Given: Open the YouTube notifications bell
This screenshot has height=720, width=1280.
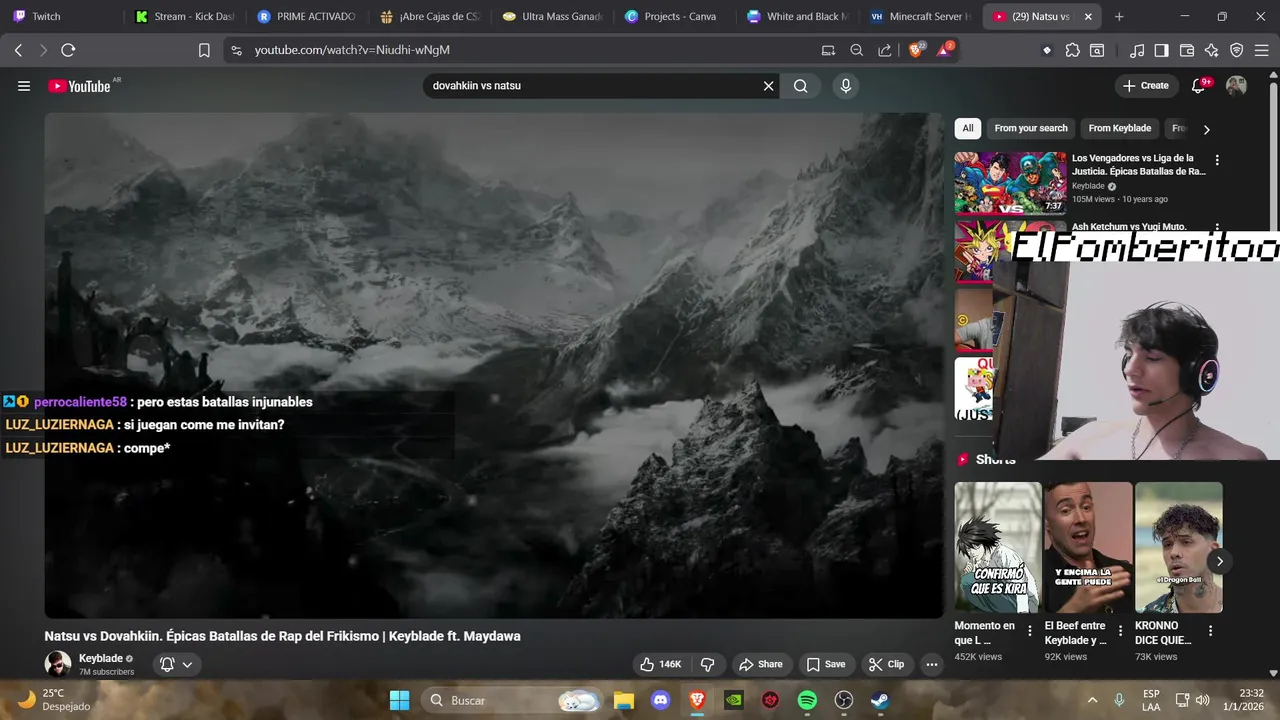Looking at the screenshot, I should coord(1198,86).
